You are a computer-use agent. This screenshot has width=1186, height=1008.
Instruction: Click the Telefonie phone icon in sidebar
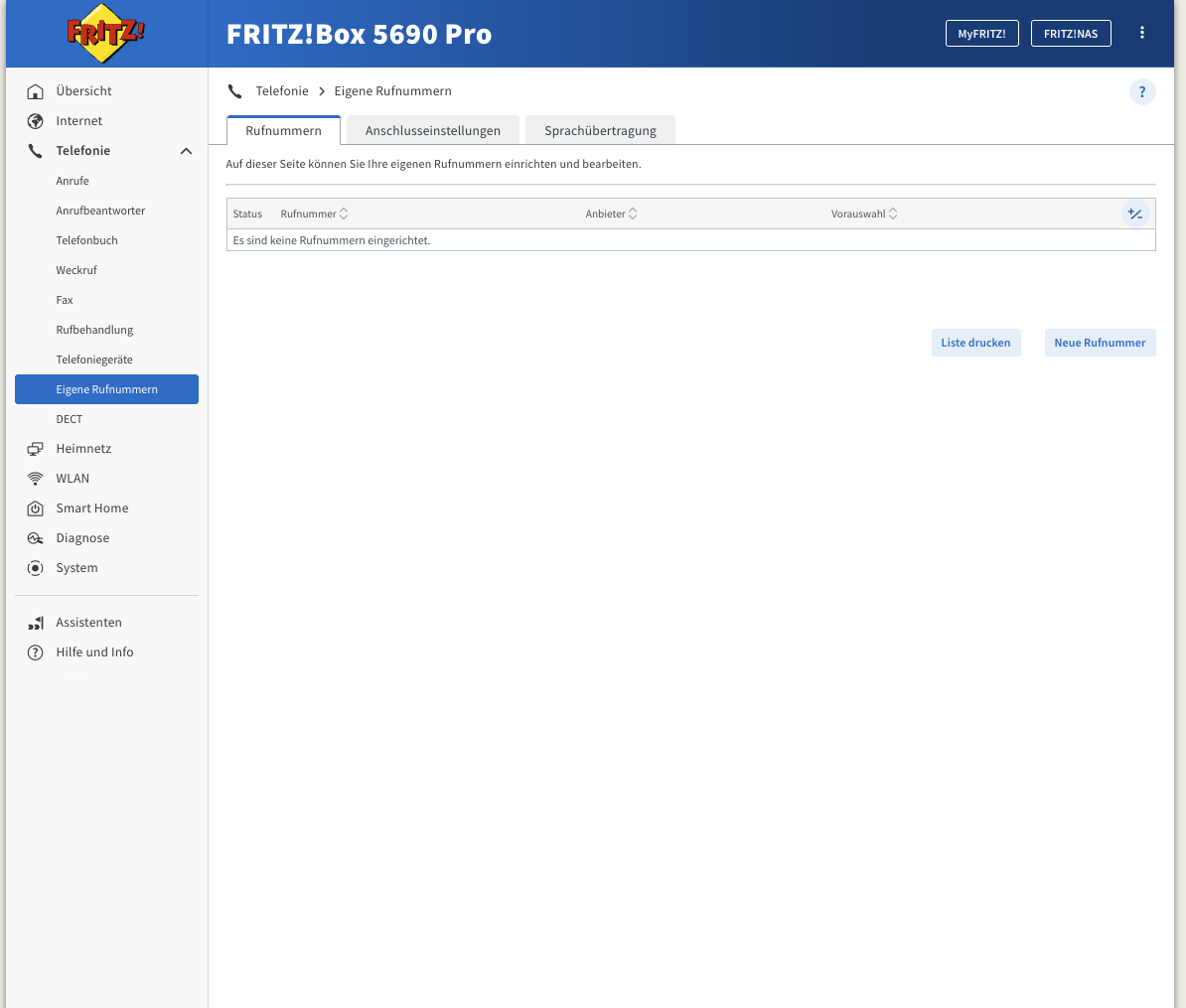coord(35,151)
